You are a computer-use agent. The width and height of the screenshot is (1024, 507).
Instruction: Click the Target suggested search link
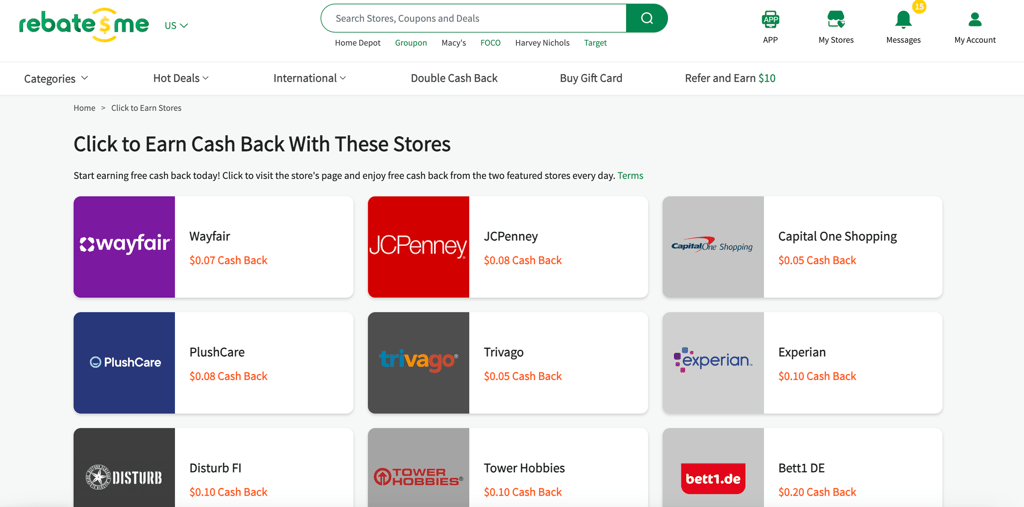pyautogui.click(x=596, y=43)
